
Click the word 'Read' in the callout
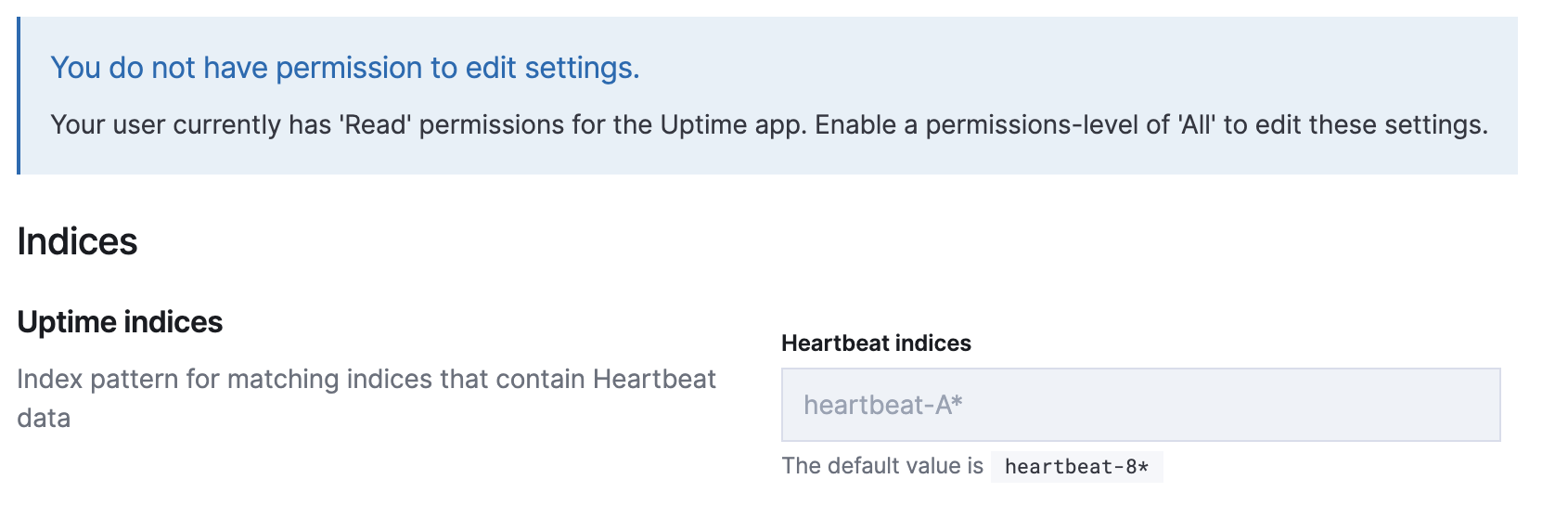tap(376, 125)
